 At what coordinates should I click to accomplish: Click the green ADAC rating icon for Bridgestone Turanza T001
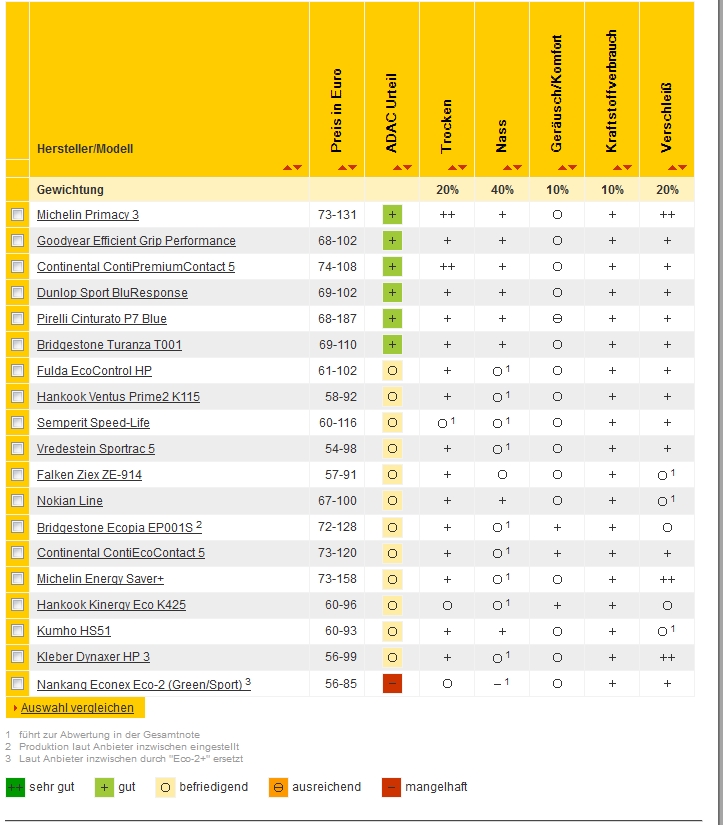pos(392,345)
